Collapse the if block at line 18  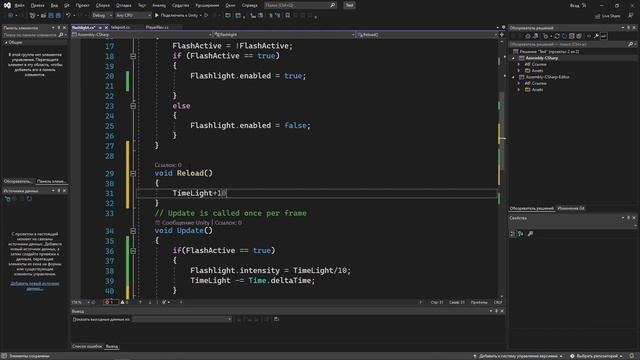(x=133, y=56)
